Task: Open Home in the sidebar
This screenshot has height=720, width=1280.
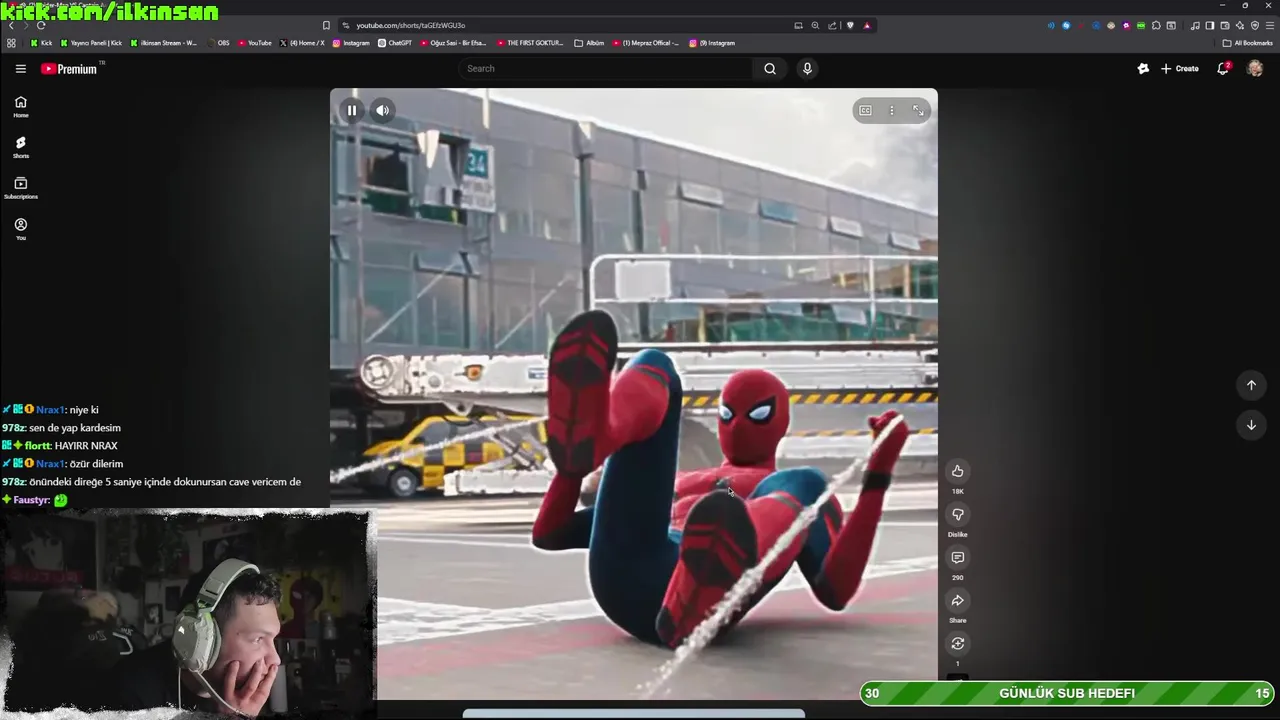Action: tap(20, 106)
